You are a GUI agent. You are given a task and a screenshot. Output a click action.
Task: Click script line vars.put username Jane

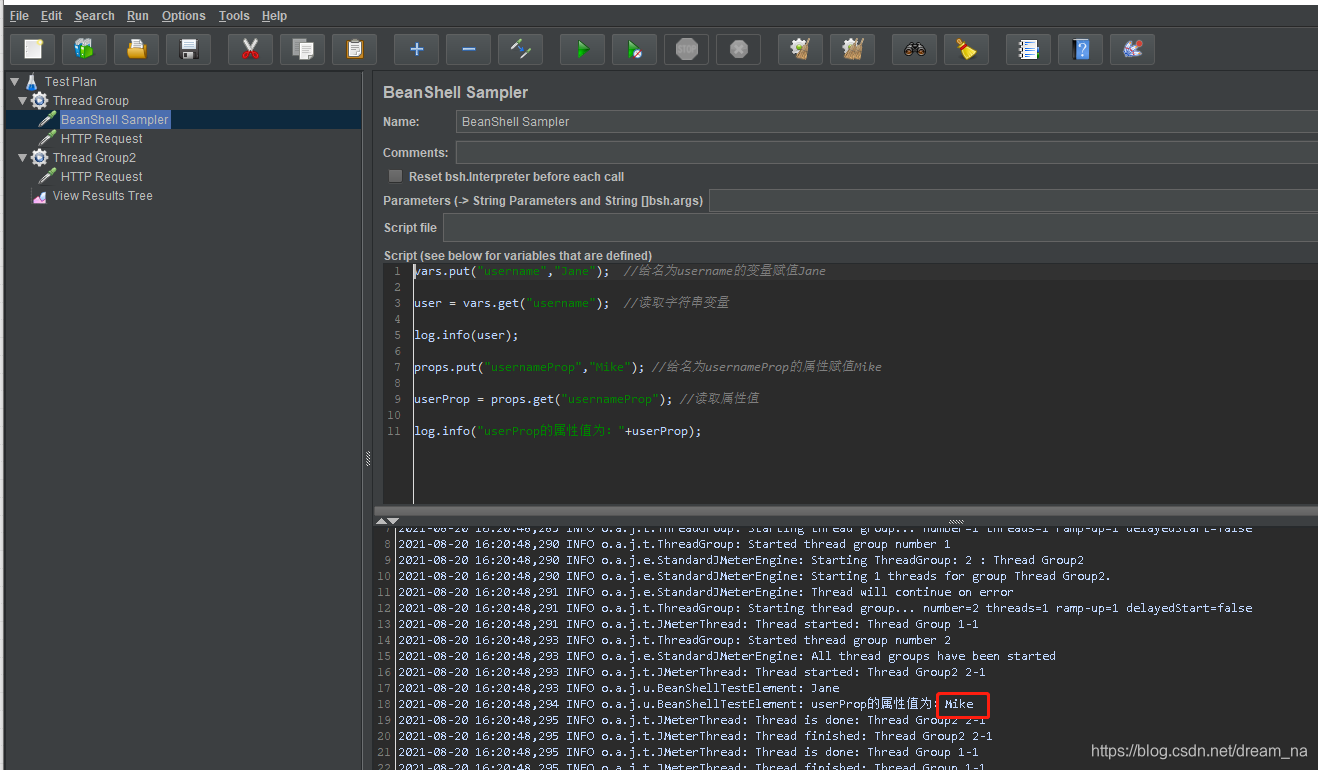[619, 271]
